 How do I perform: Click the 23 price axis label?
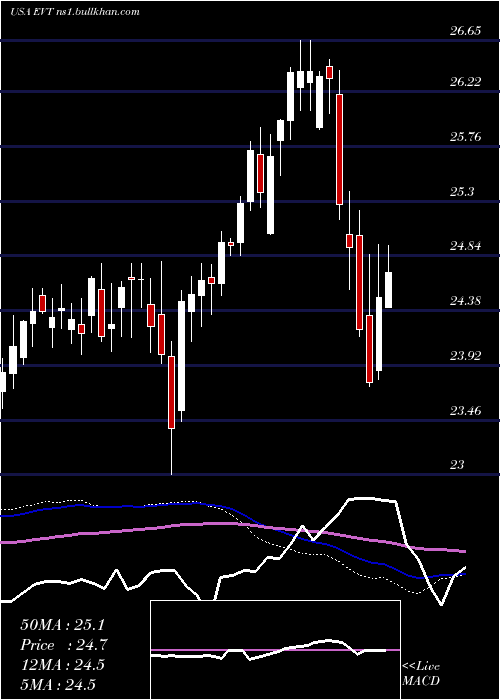457,465
